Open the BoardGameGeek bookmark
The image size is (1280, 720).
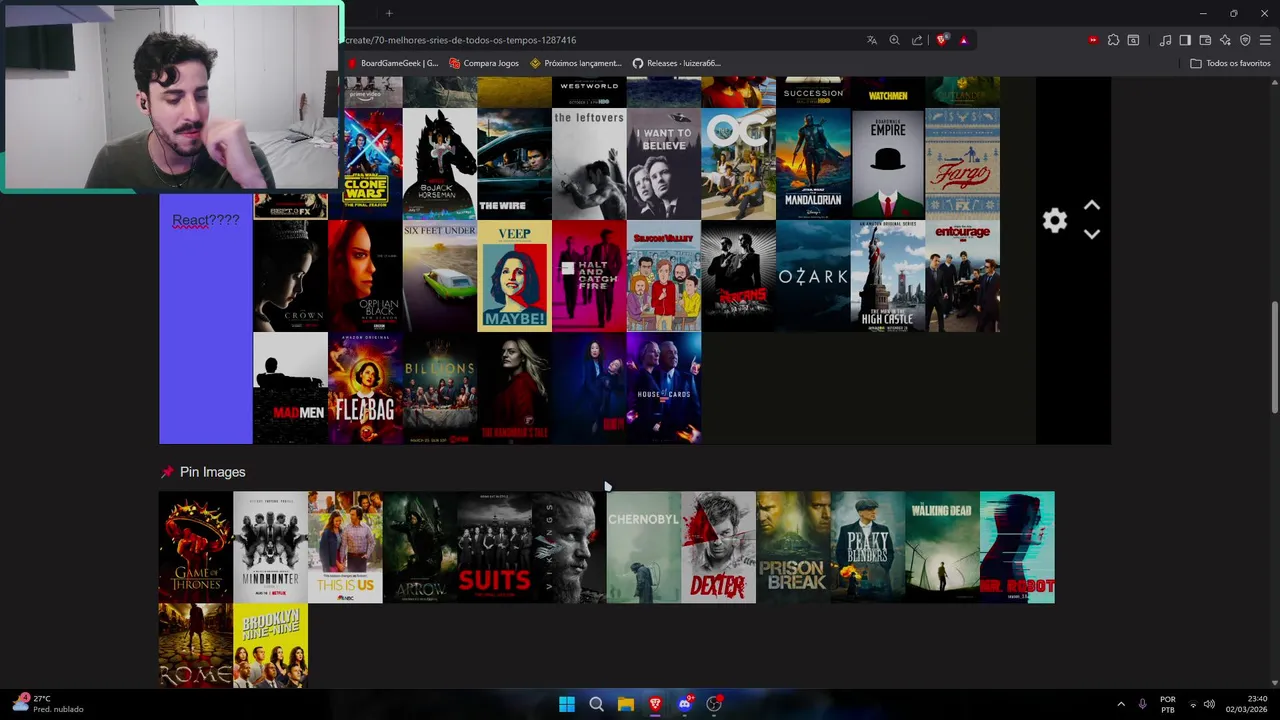tap(392, 63)
